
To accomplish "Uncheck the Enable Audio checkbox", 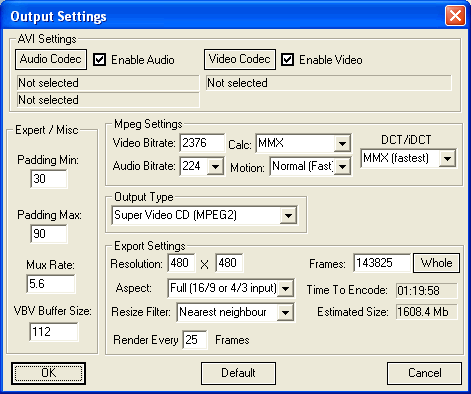I will (x=99, y=60).
